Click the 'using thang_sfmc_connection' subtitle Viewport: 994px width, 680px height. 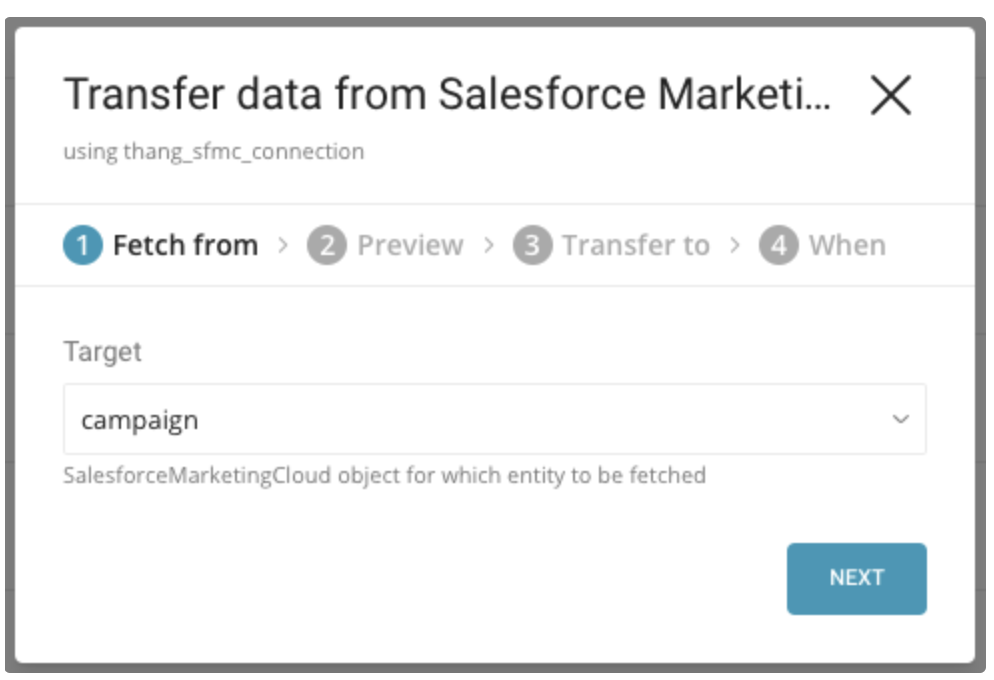(214, 152)
